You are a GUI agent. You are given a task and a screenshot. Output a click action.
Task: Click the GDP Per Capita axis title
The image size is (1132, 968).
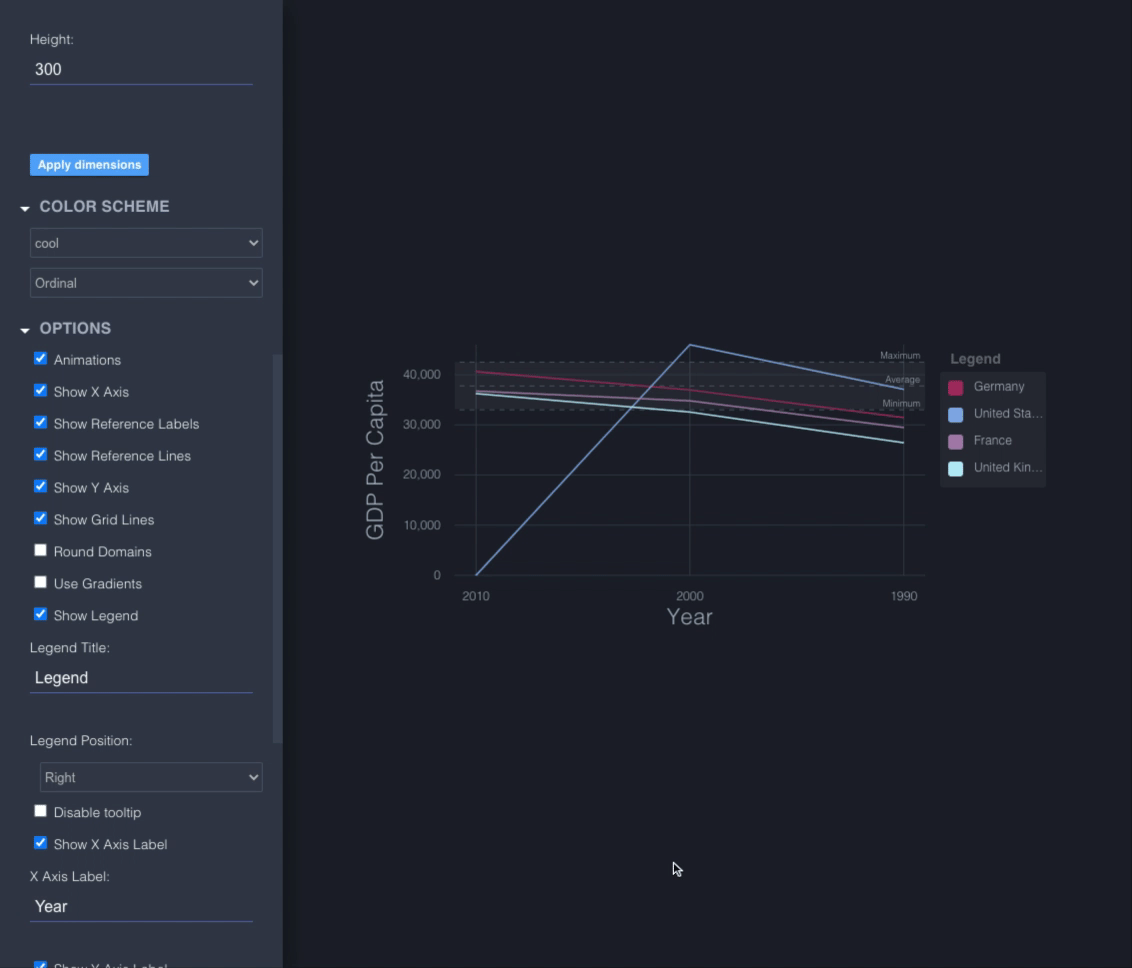click(375, 460)
